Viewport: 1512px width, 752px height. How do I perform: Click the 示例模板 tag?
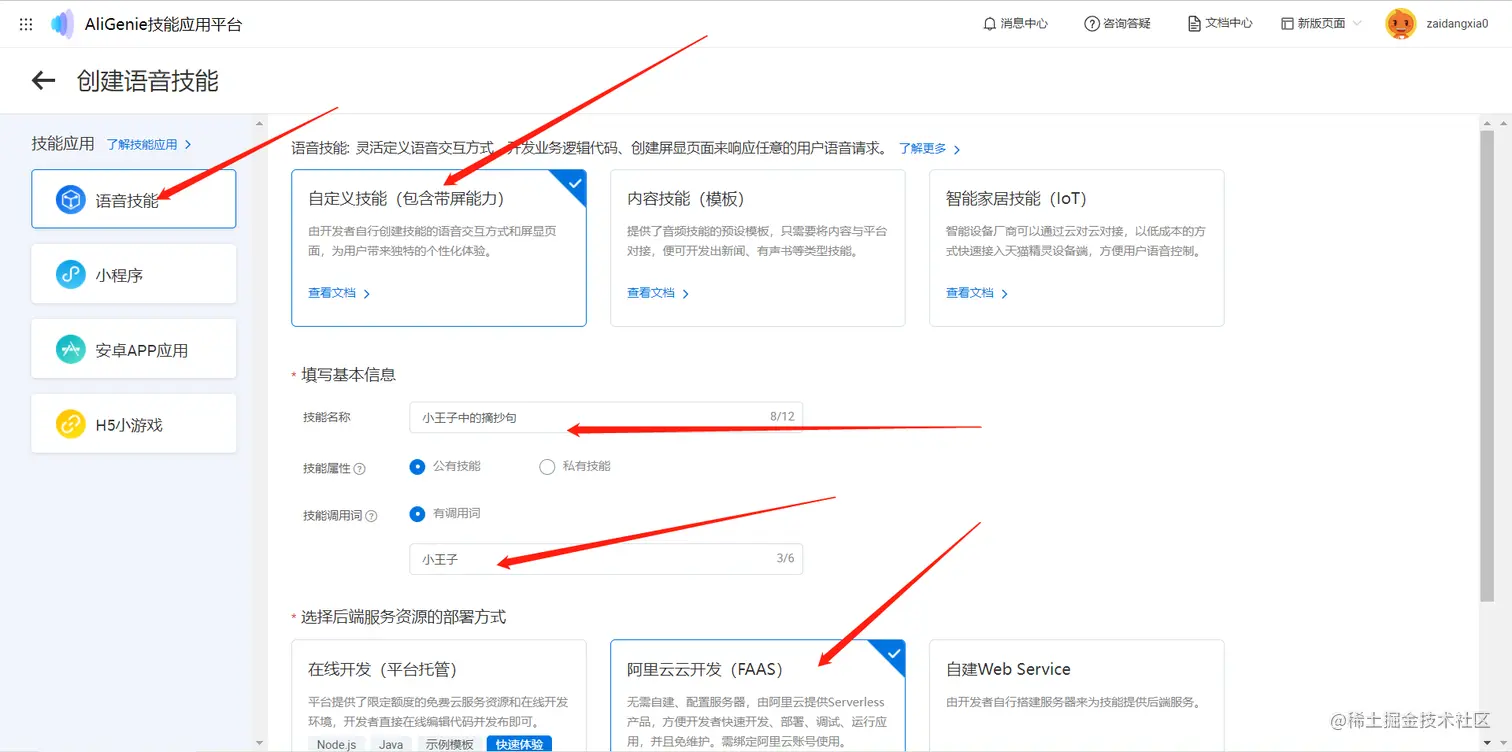click(450, 745)
